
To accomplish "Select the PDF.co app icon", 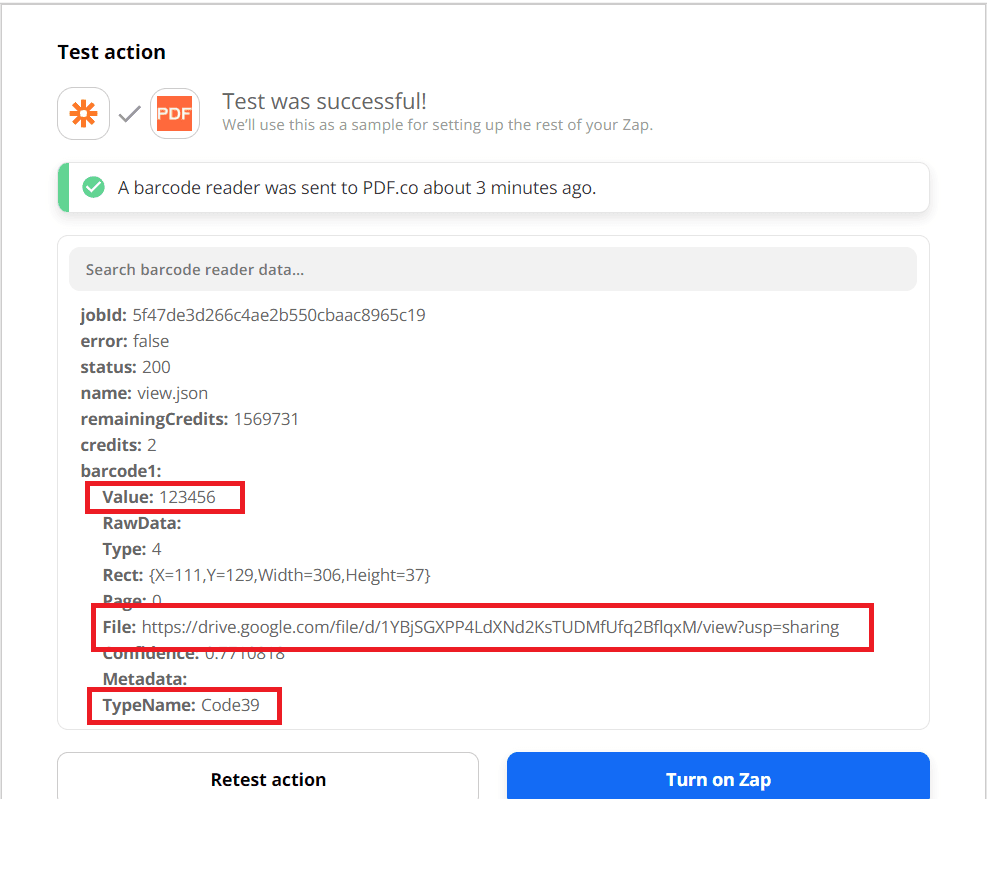I will coord(175,113).
